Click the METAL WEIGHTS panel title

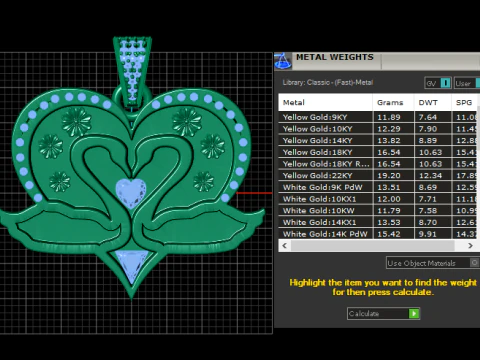[335, 57]
